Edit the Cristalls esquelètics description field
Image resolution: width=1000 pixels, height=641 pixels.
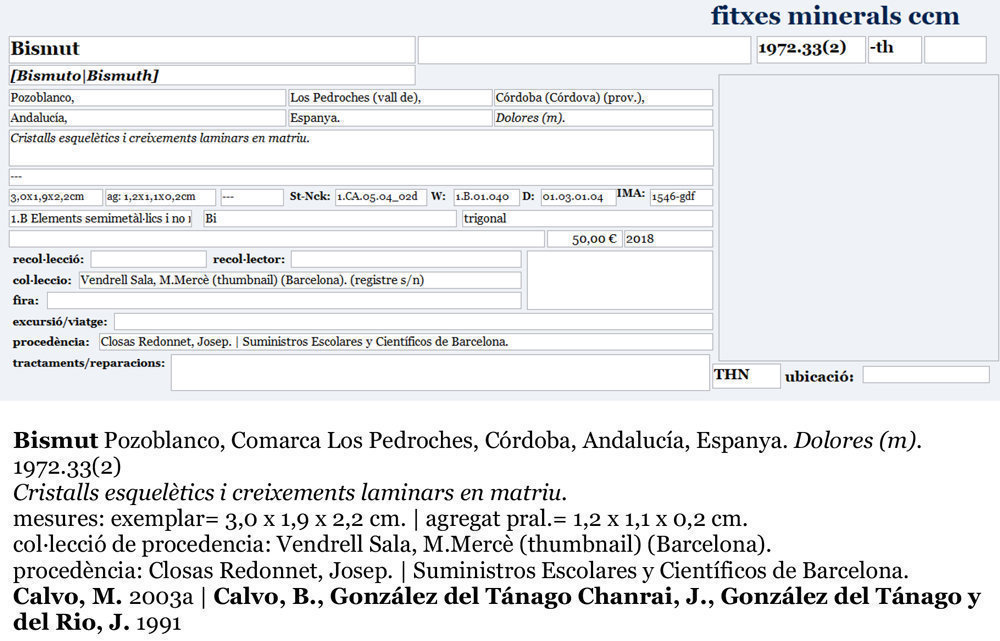[360, 147]
